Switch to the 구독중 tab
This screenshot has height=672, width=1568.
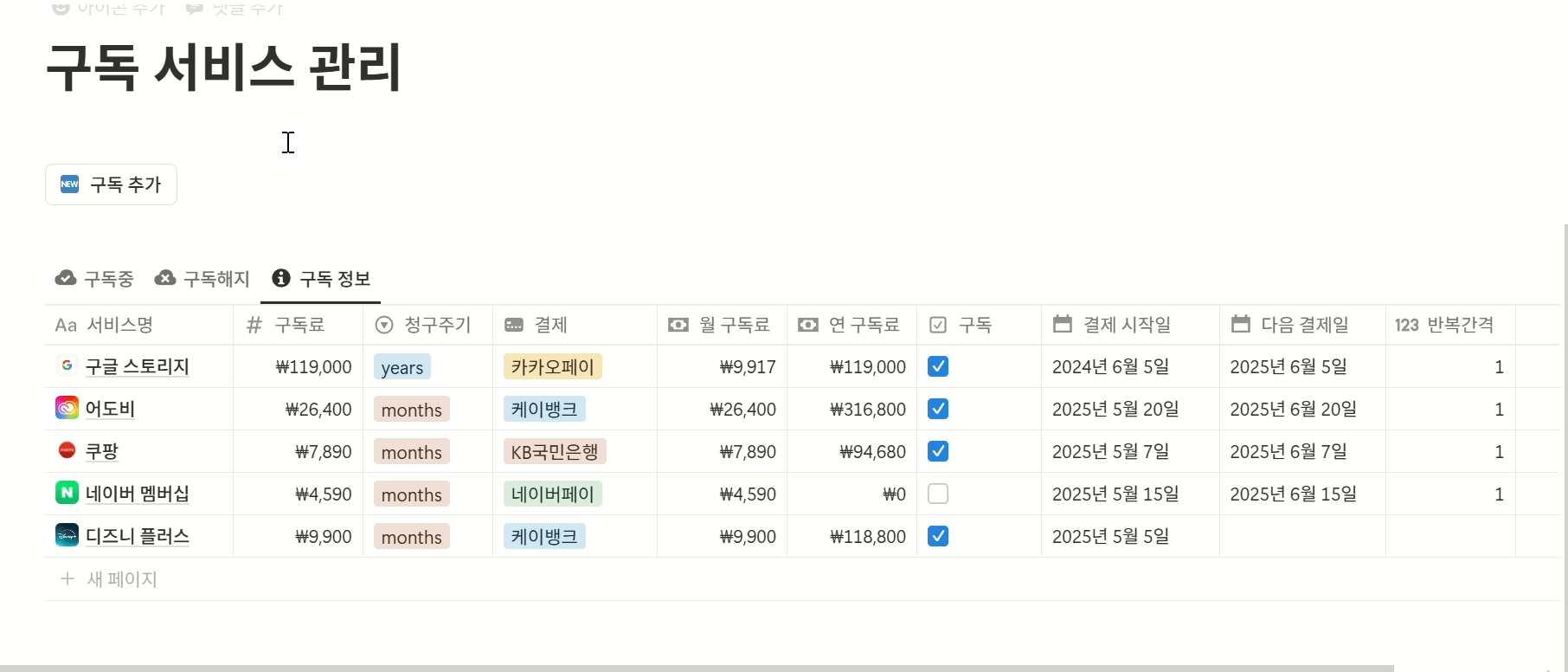tap(94, 279)
